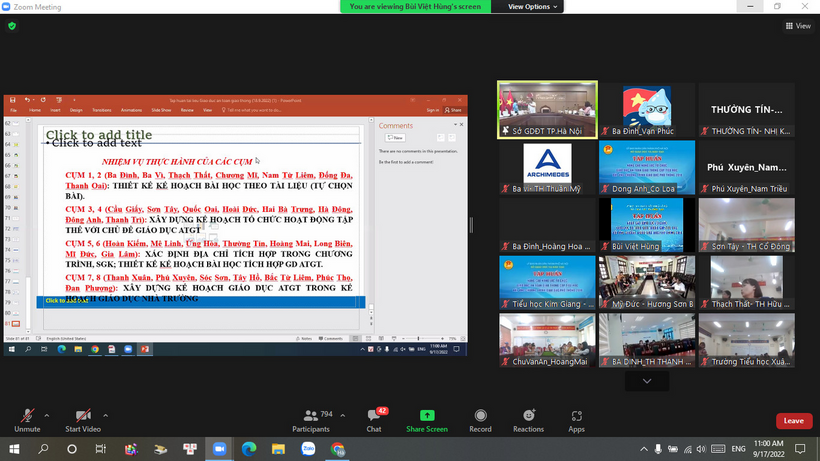Expand the arrow next to Participants count
Screen dimensions: 820x461
coord(343,412)
